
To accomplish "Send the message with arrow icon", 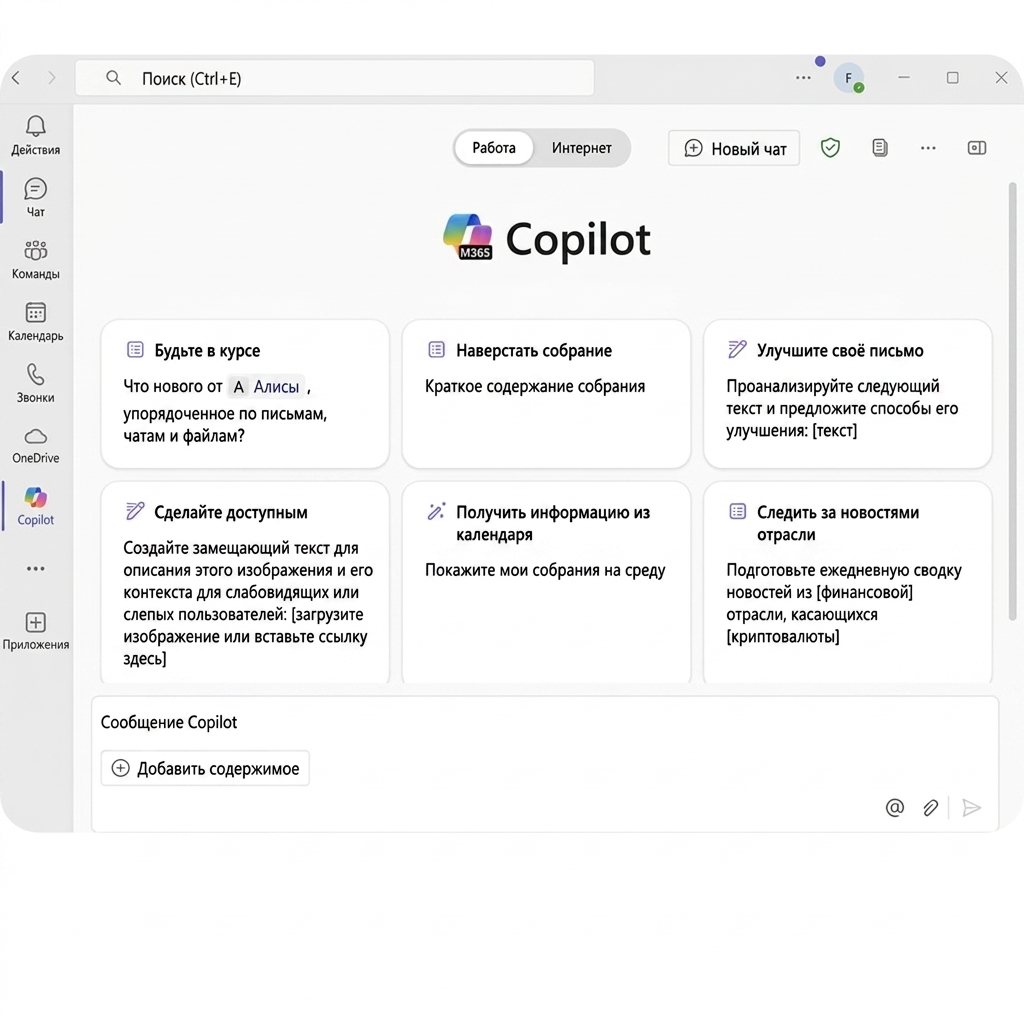I will [971, 808].
